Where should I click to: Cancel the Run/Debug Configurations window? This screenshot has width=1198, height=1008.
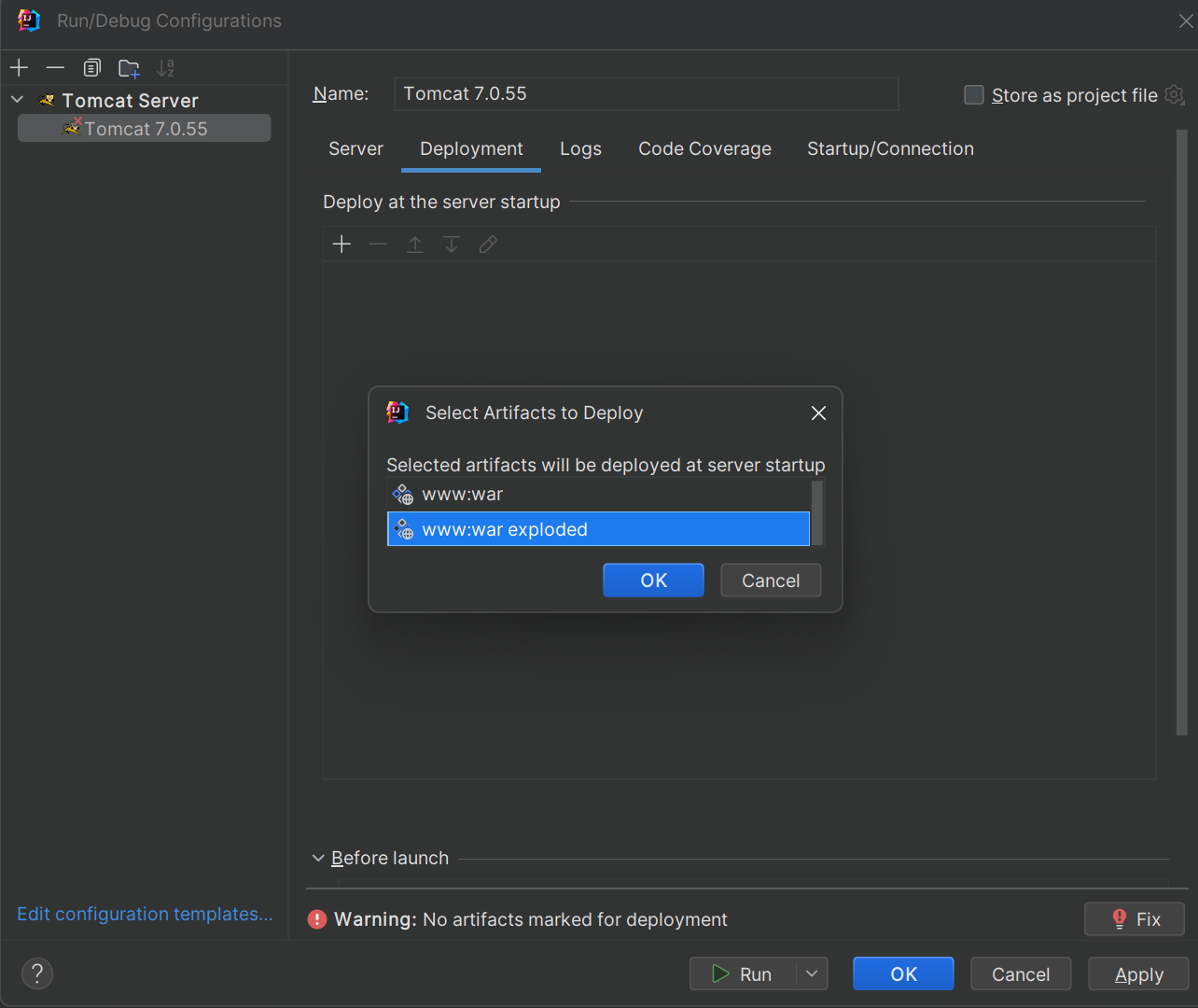pyautogui.click(x=1021, y=973)
